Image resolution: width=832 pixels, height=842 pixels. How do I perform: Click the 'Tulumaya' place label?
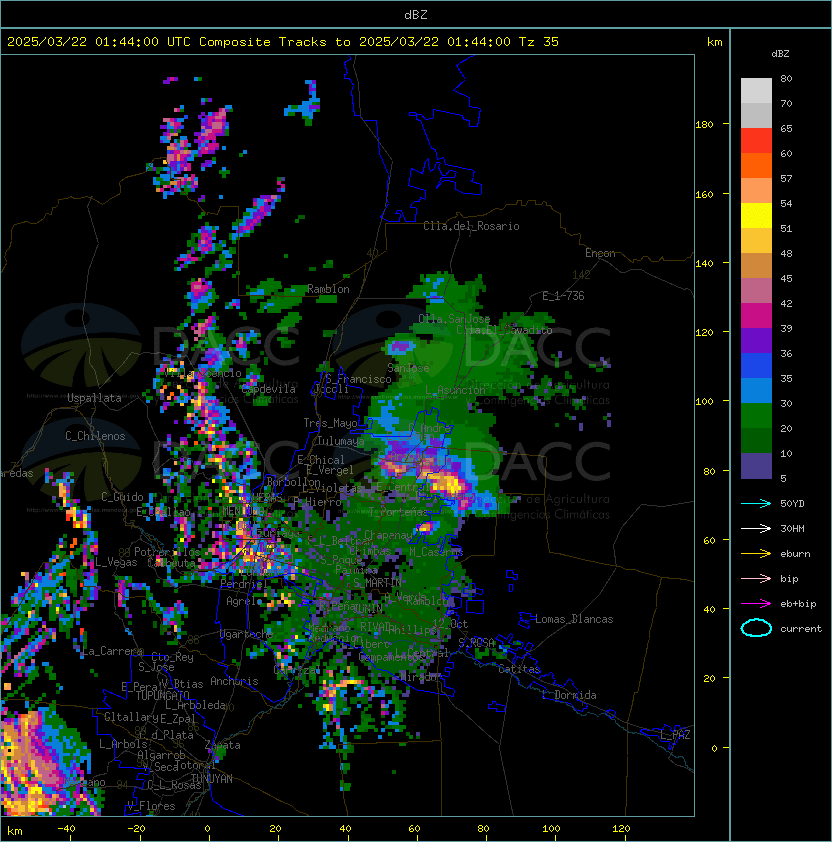point(341,441)
